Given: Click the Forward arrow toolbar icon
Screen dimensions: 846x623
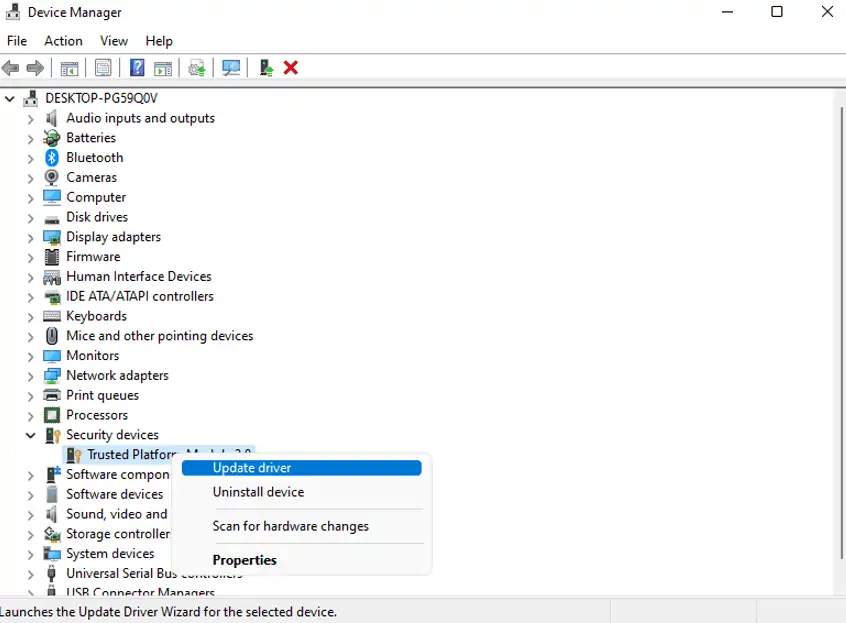Looking at the screenshot, I should 35,68.
